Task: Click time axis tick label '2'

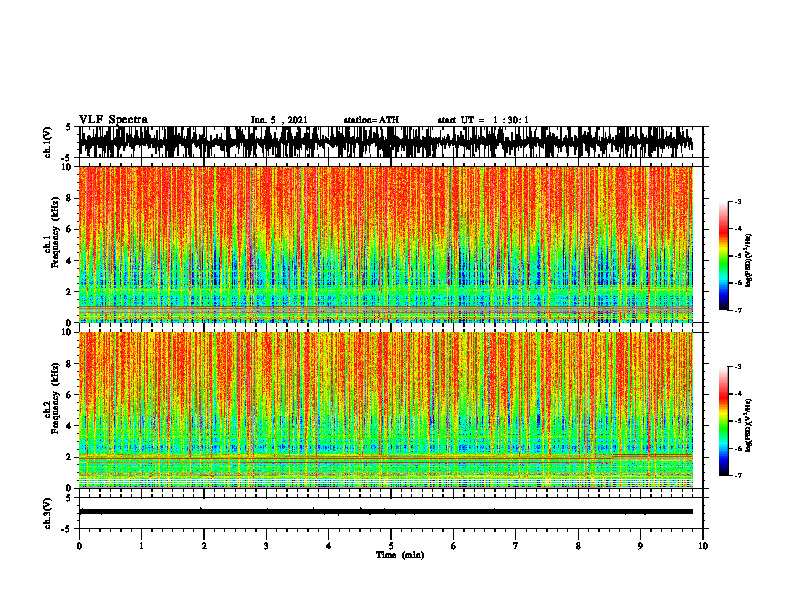Action: click(204, 546)
